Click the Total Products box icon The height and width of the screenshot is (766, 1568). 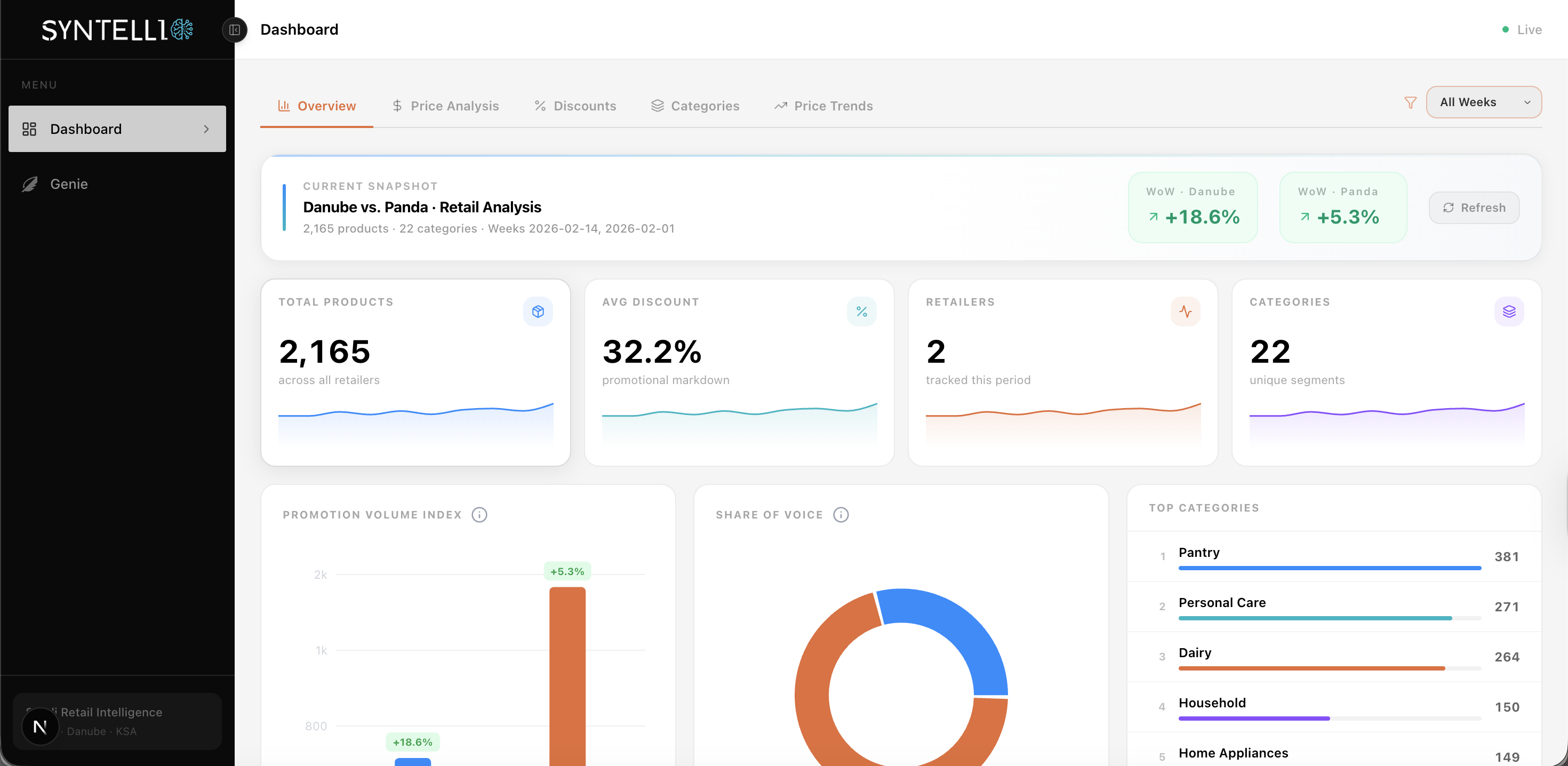click(x=538, y=312)
